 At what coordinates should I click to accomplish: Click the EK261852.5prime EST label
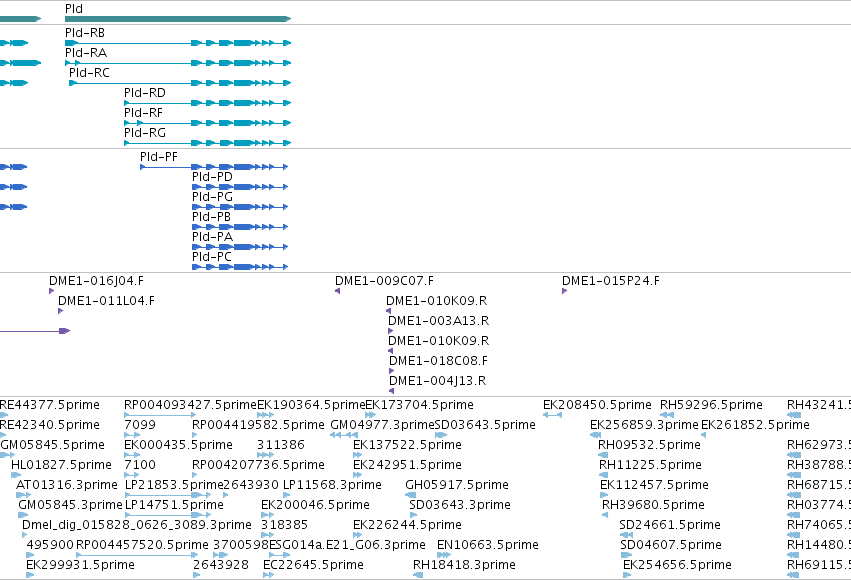(x=755, y=425)
